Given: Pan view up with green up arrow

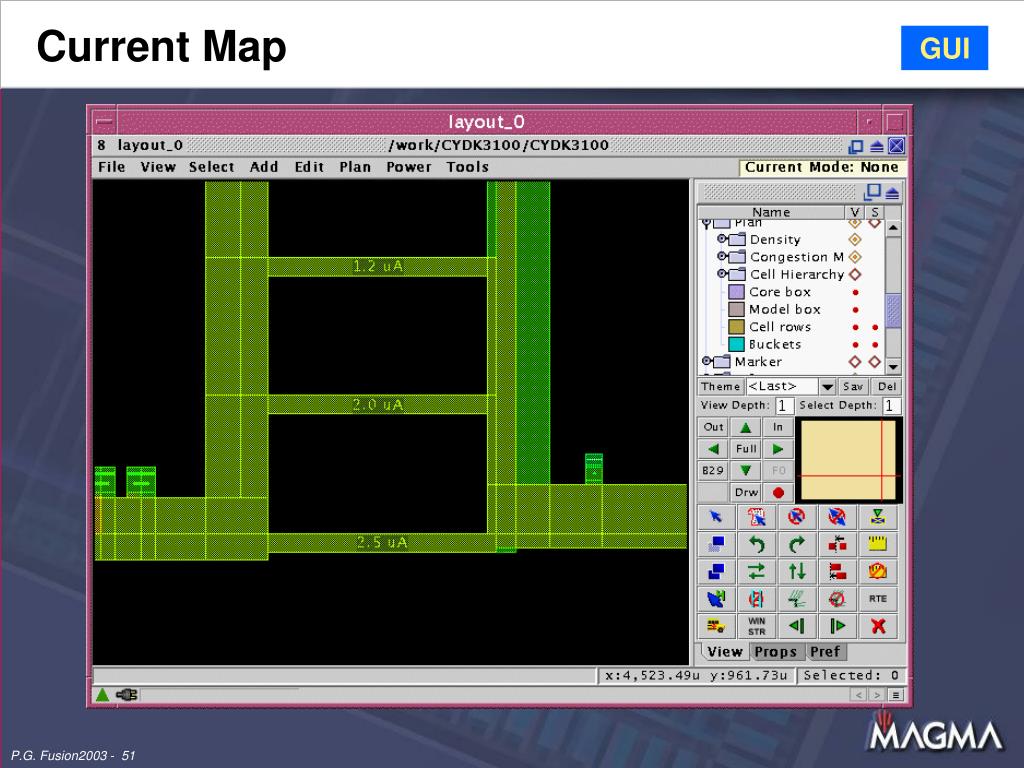Looking at the screenshot, I should (x=745, y=427).
